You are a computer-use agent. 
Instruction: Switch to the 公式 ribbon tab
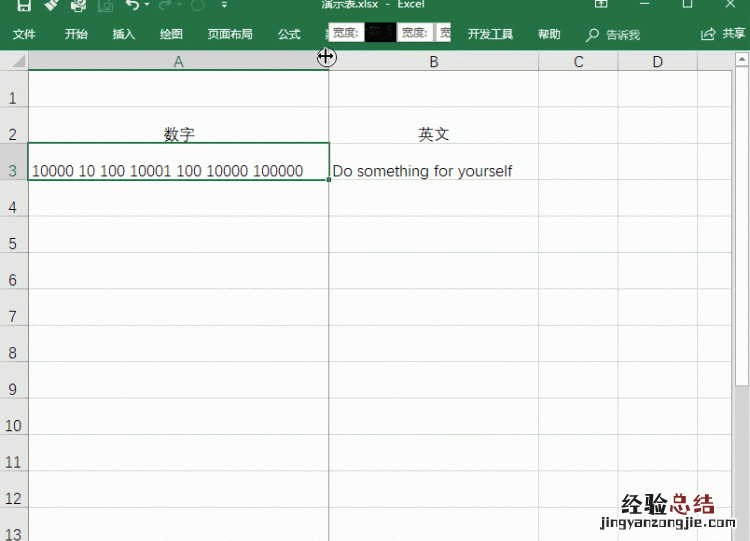[289, 34]
